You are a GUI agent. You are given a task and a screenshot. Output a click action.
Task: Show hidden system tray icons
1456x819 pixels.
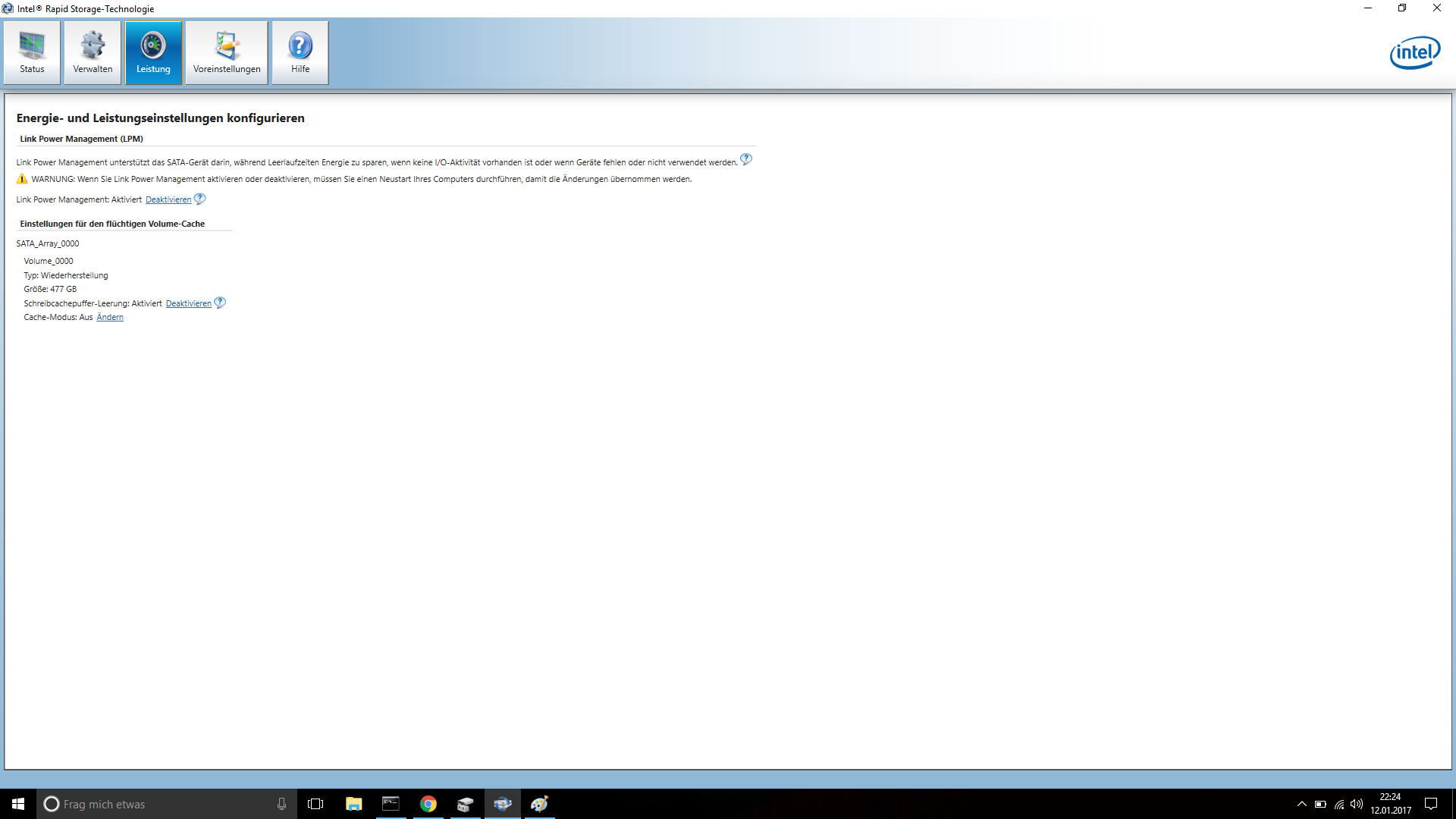pos(1302,804)
